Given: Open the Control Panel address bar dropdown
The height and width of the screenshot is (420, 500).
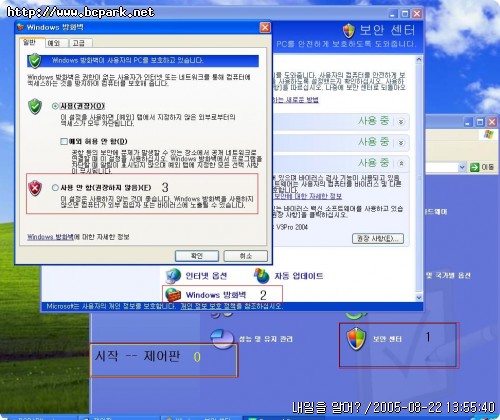Looking at the screenshot, I should coord(462,167).
